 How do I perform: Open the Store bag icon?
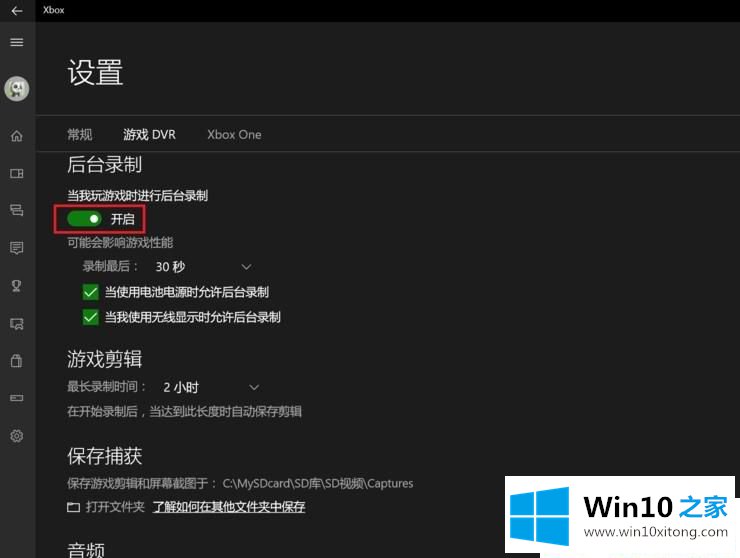pos(17,361)
